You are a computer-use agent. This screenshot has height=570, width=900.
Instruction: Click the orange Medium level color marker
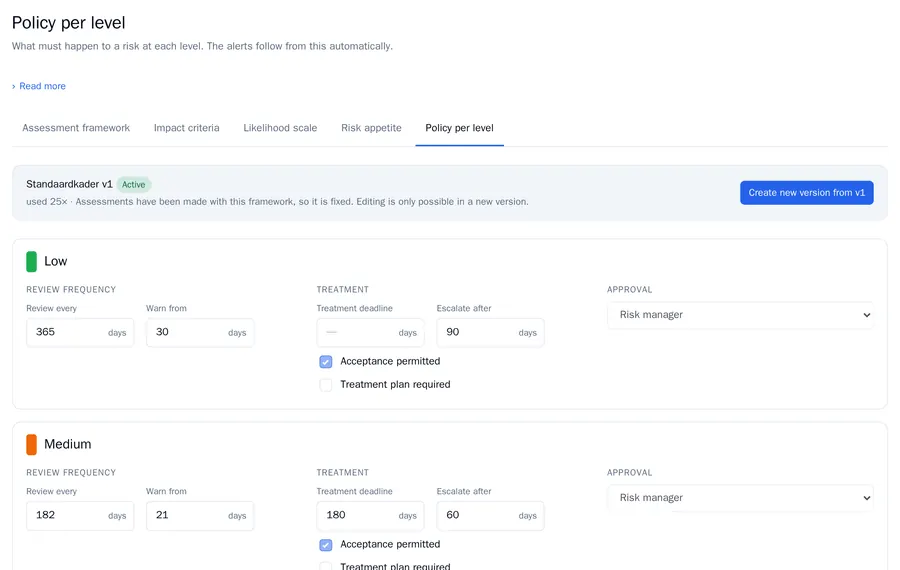(32, 444)
